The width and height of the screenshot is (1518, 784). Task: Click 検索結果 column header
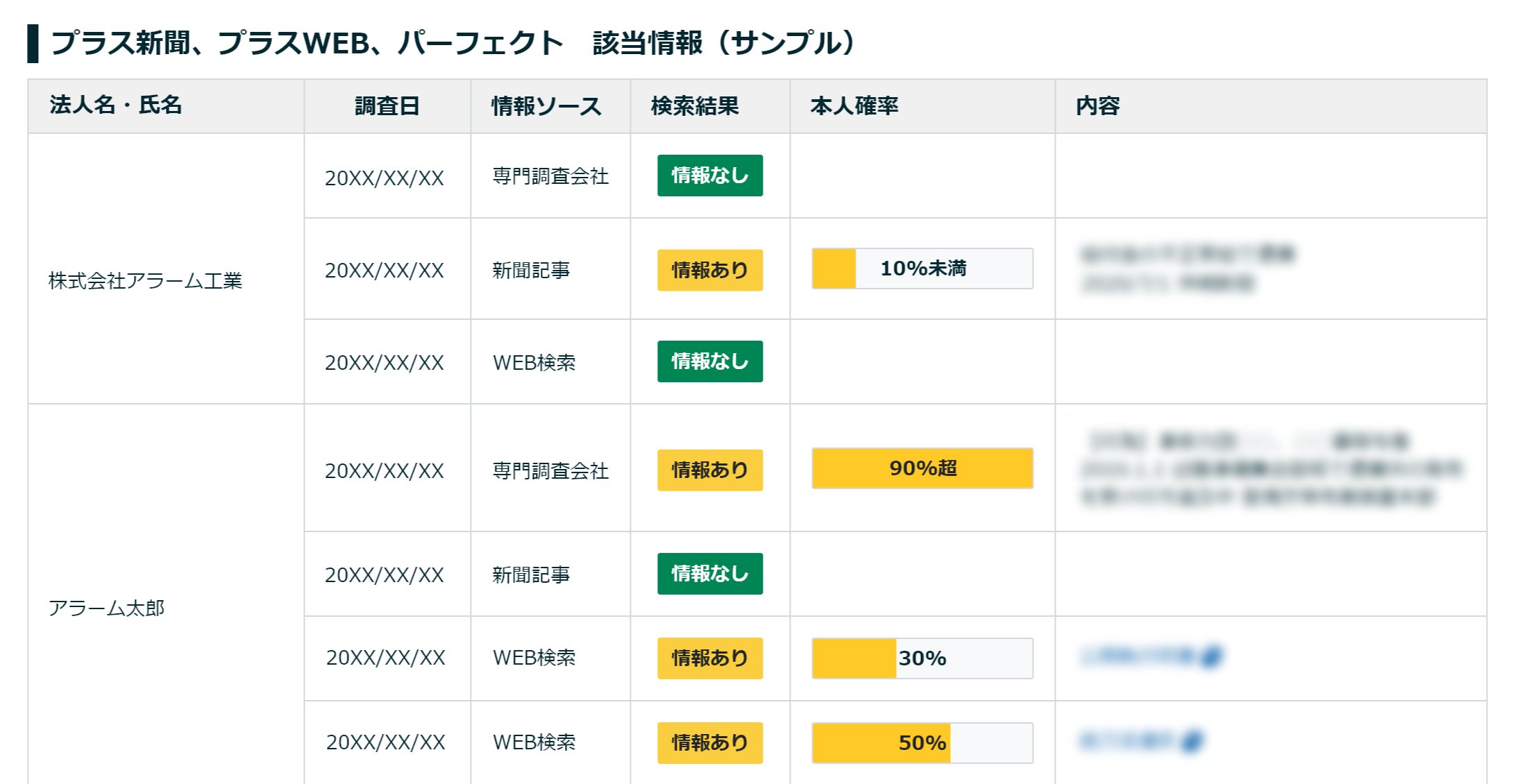[695, 106]
